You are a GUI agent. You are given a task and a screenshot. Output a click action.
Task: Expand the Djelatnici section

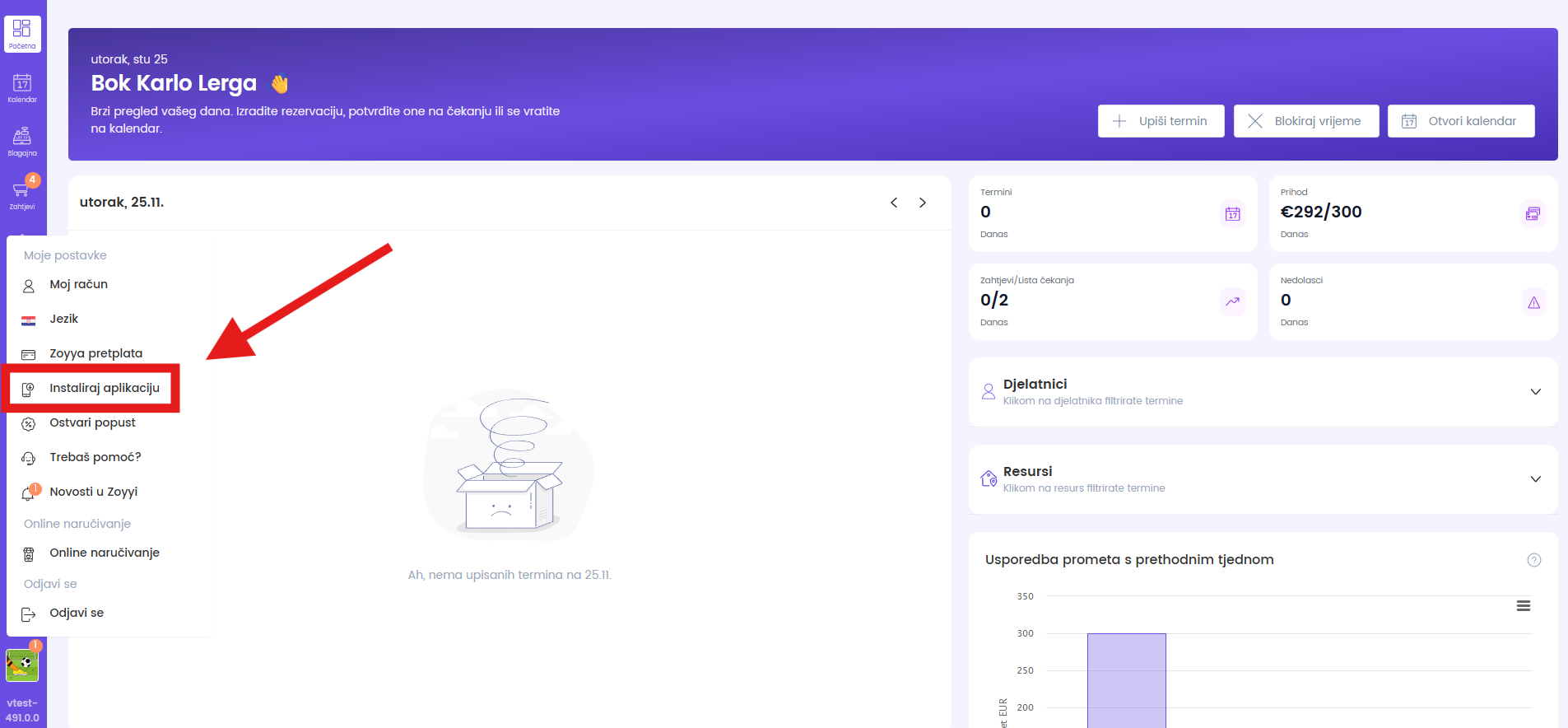click(1535, 392)
